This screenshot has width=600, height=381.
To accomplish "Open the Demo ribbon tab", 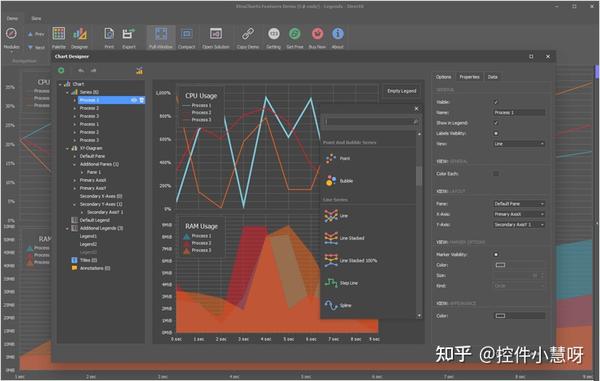I will click(x=12, y=18).
